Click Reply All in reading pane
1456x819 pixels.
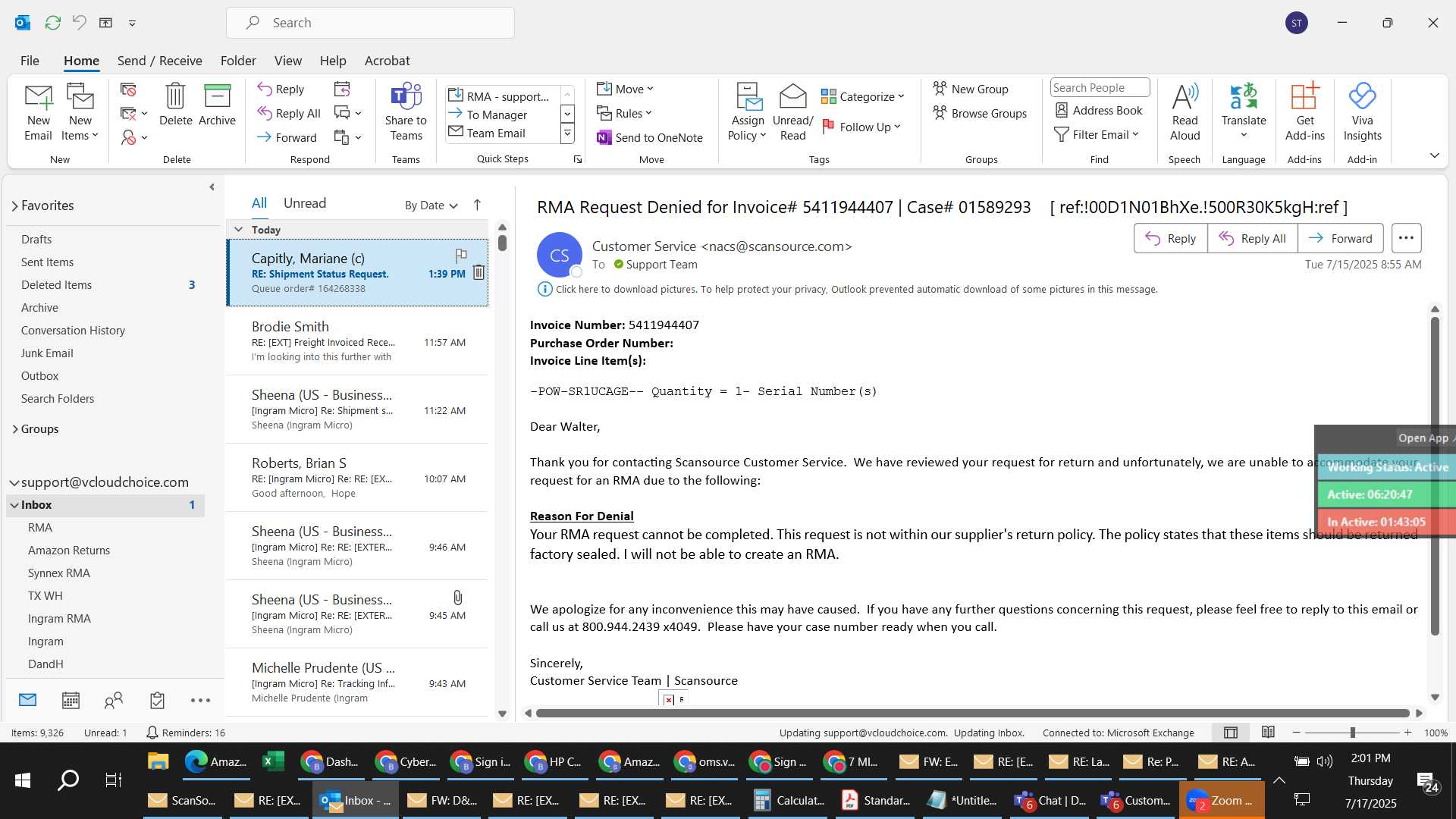[1252, 238]
